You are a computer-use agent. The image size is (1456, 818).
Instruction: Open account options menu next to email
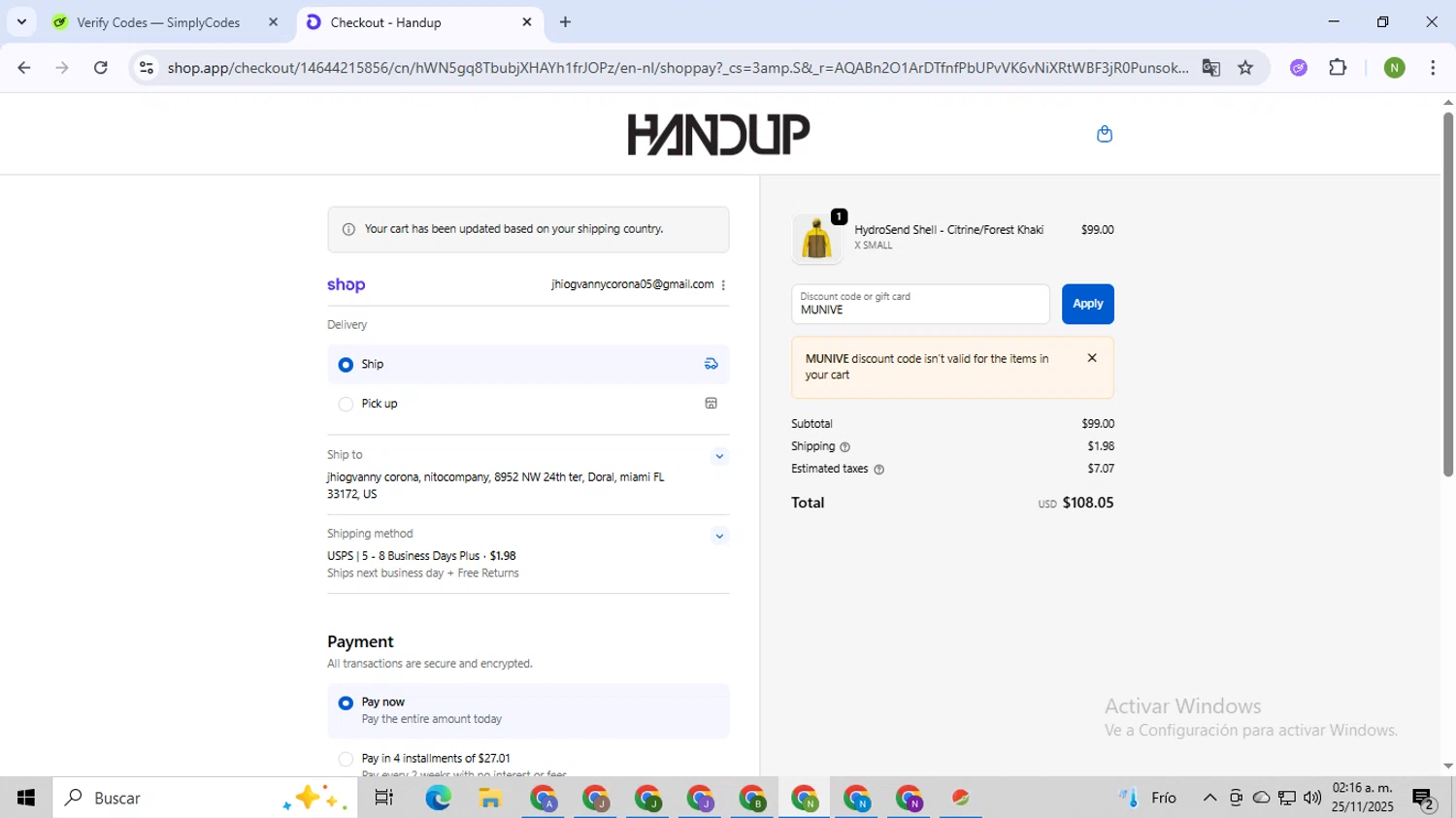click(723, 284)
